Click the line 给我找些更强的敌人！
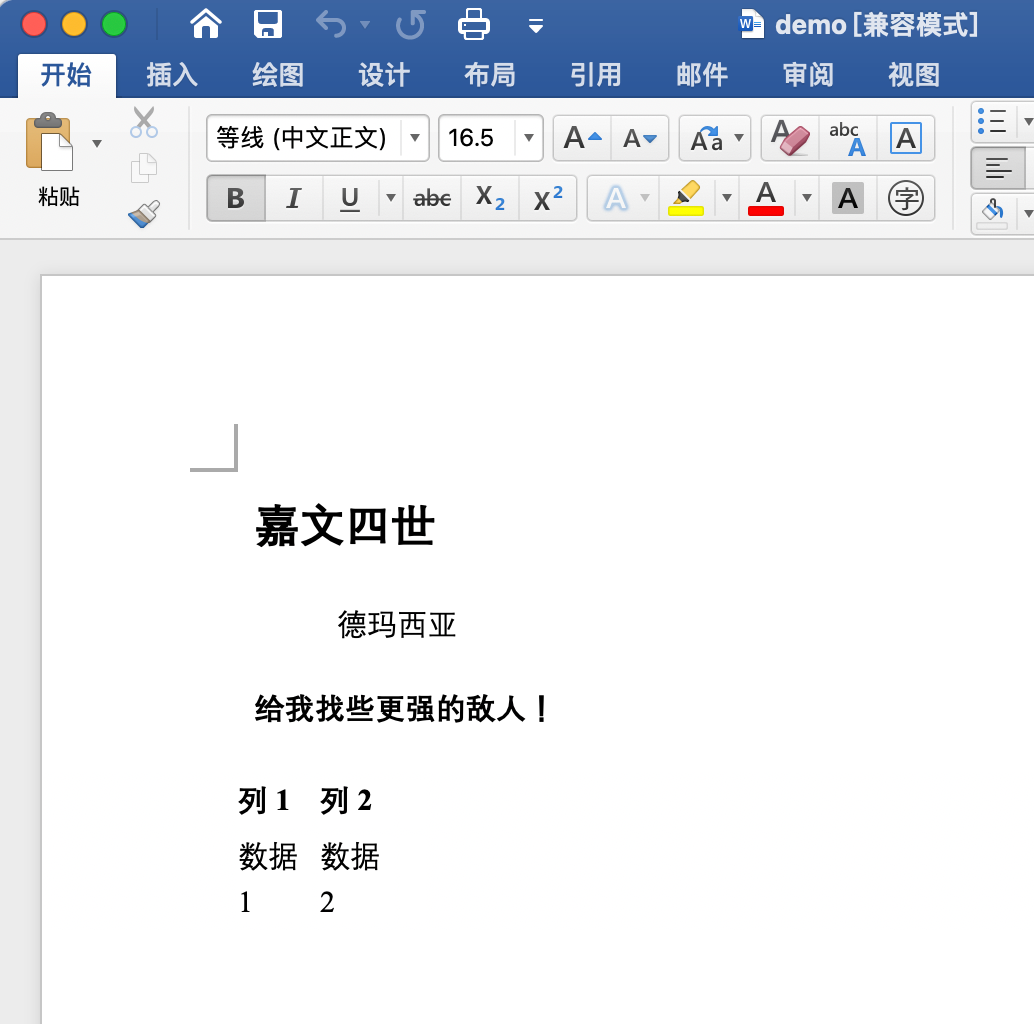Screen dimensions: 1034x1024 tap(402, 709)
